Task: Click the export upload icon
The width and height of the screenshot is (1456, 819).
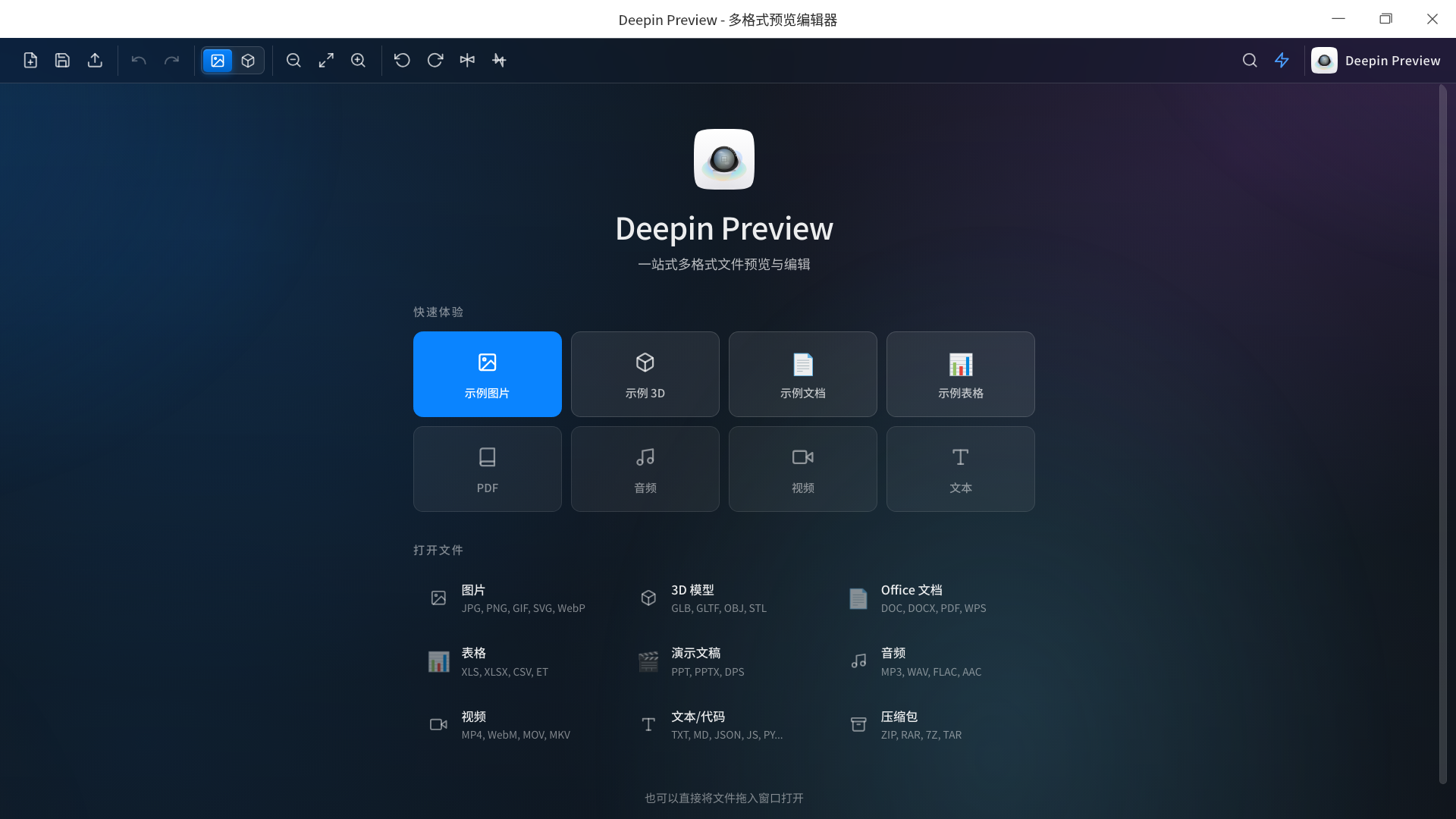Action: point(95,61)
